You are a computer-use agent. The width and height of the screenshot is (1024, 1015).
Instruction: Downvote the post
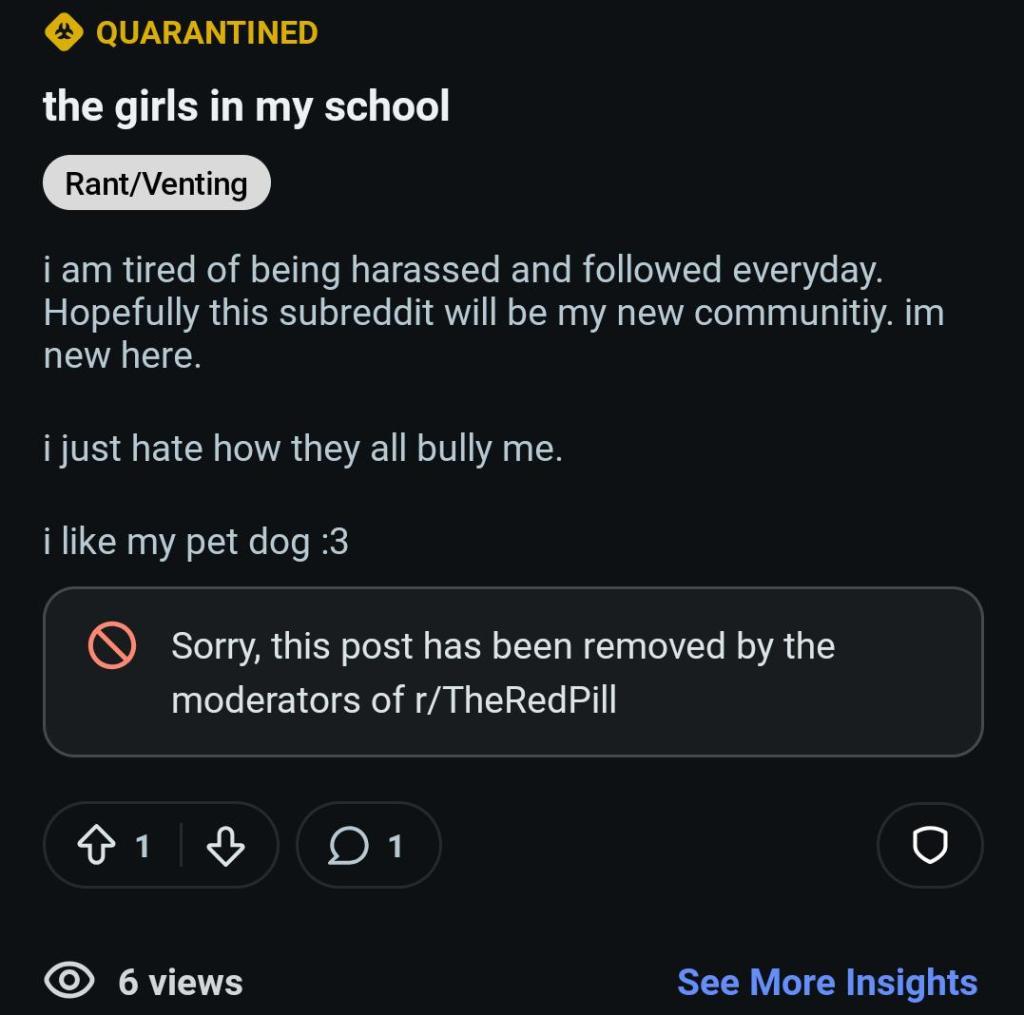(x=224, y=846)
